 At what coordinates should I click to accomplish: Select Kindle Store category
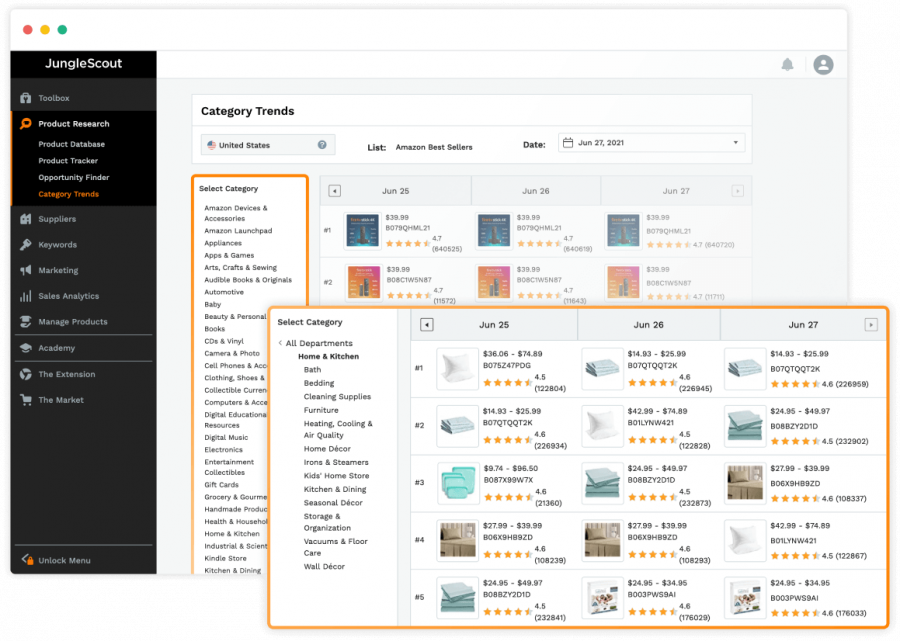[x=226, y=558]
